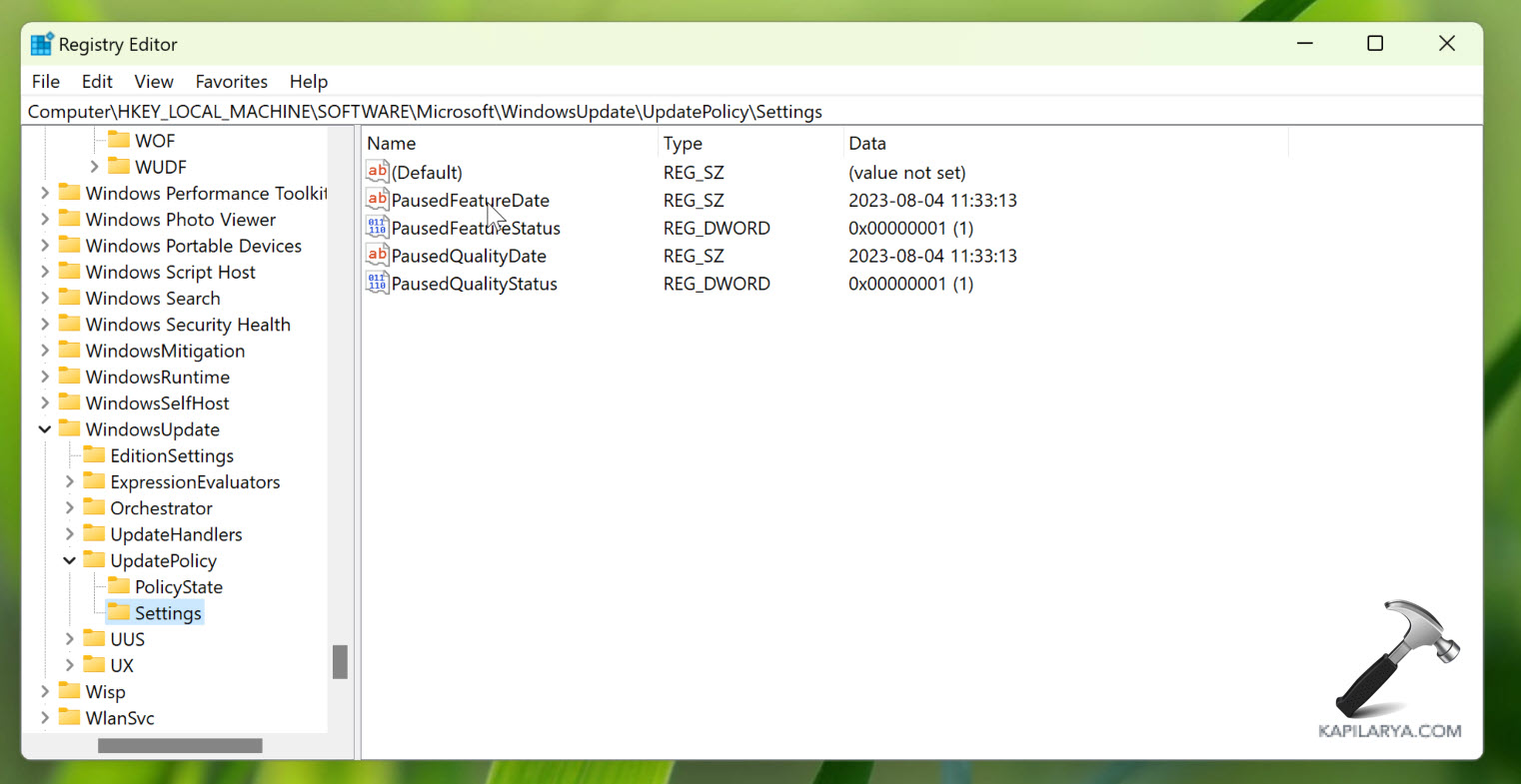Viewport: 1521px width, 784px height.
Task: Select the (Default) value string icon
Action: coord(377,172)
